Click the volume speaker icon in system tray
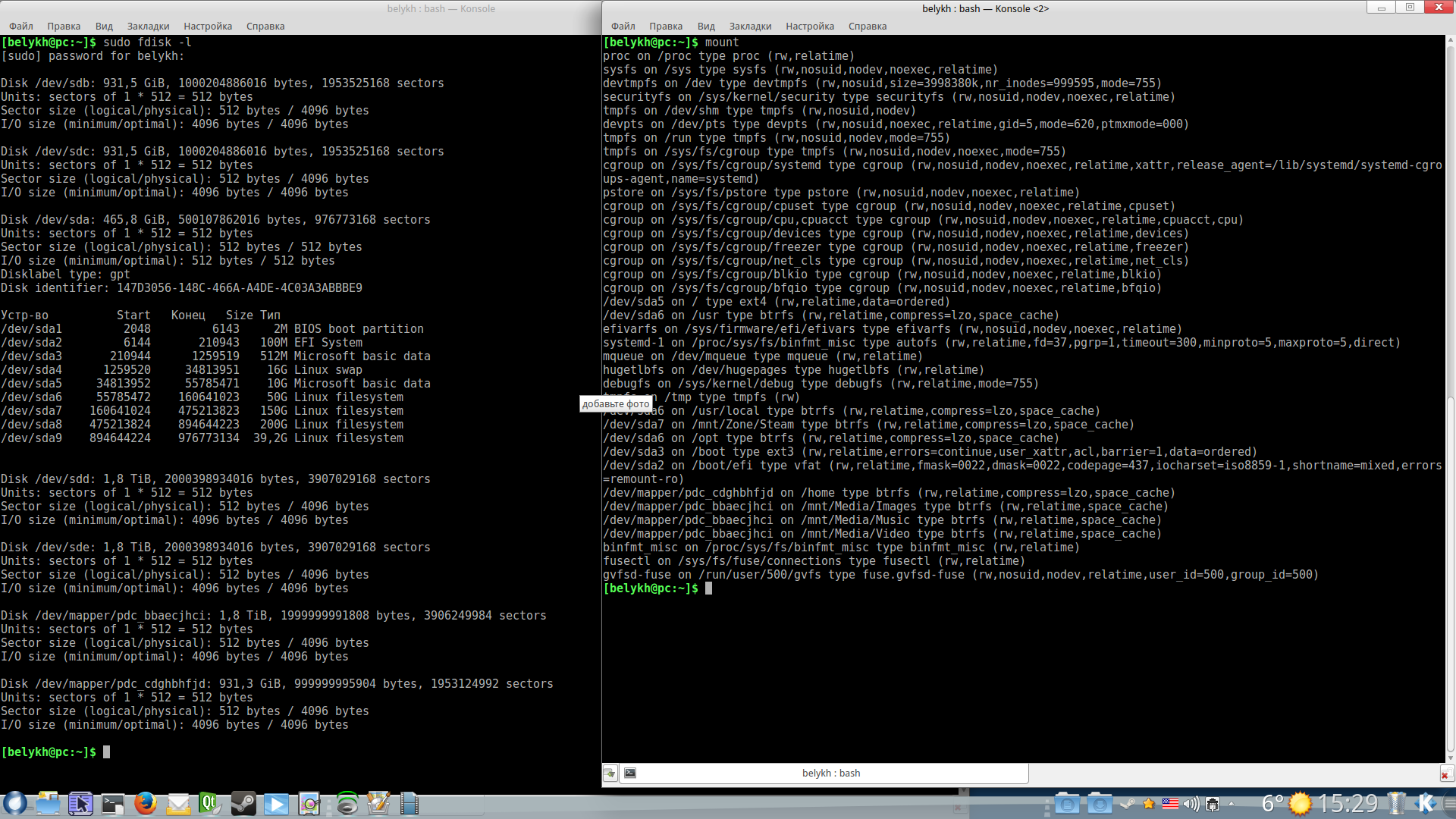1456x819 pixels. (1191, 804)
